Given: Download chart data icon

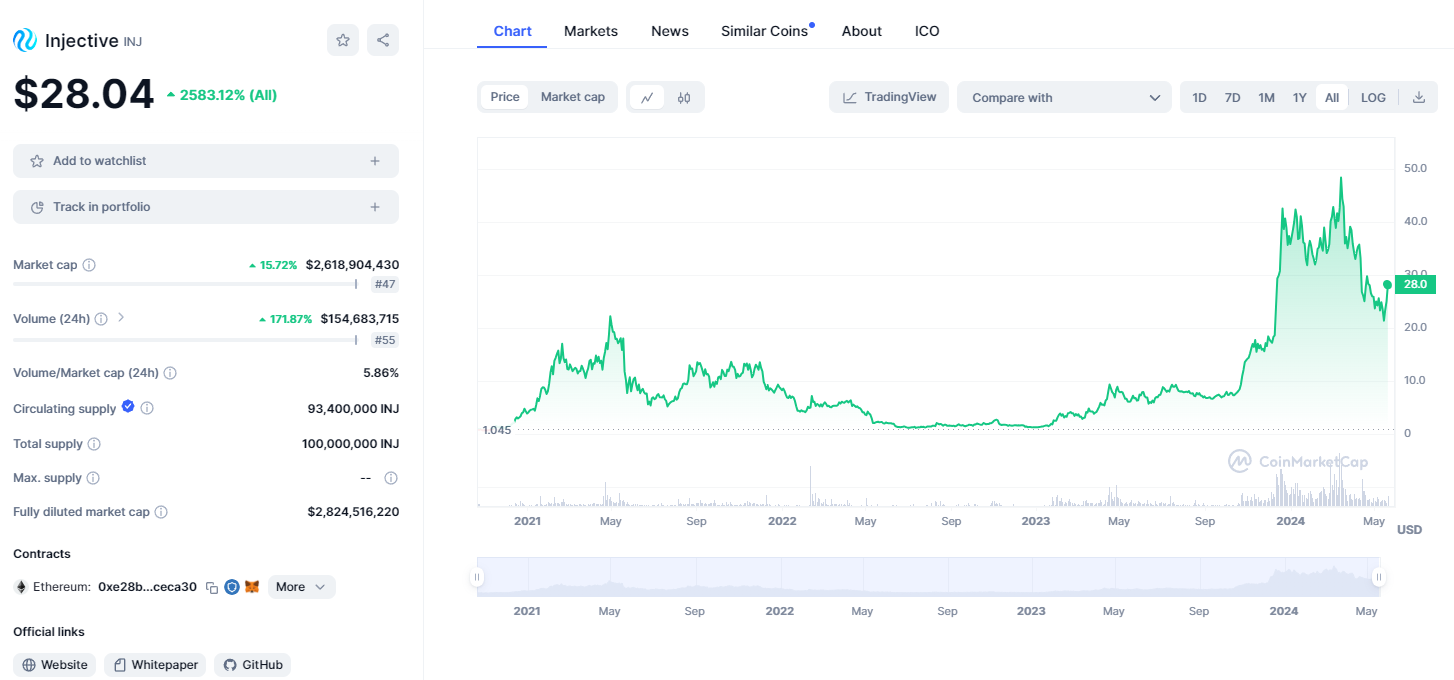Looking at the screenshot, I should tap(1418, 97).
